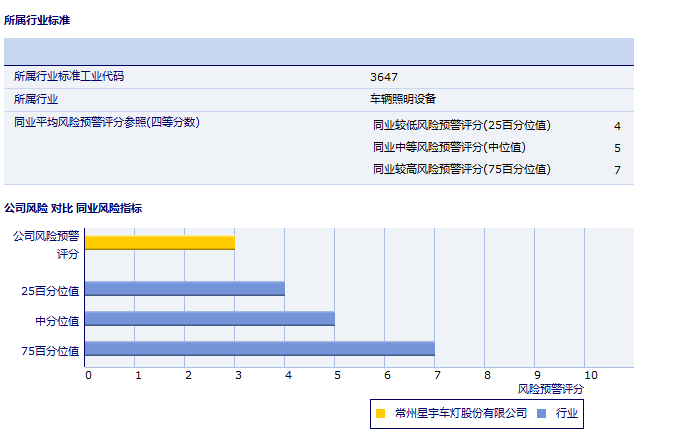This screenshot has height=437, width=700.
Task: Select the 常州星宇车灯股份有限公司 legend label
Action: click(460, 413)
